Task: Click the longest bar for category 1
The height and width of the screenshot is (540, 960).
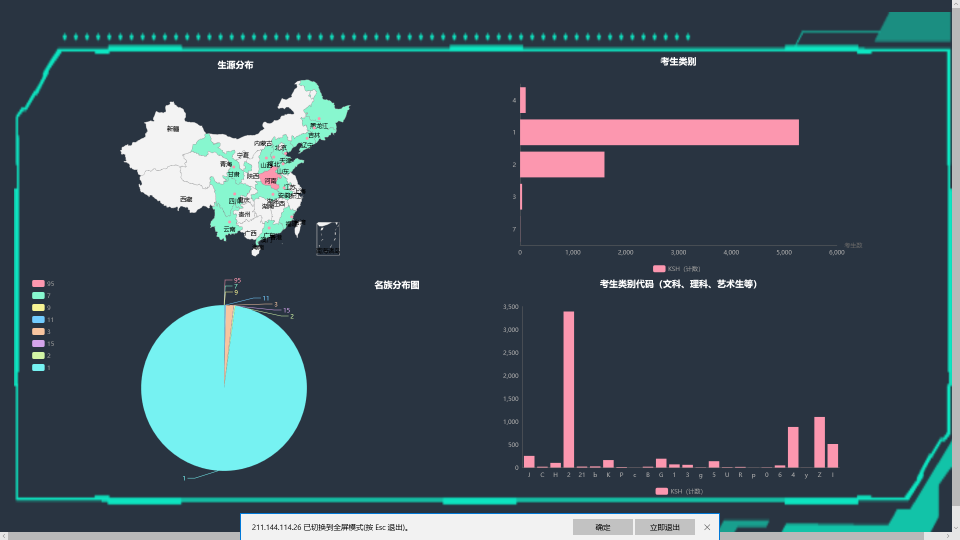Action: click(x=659, y=132)
